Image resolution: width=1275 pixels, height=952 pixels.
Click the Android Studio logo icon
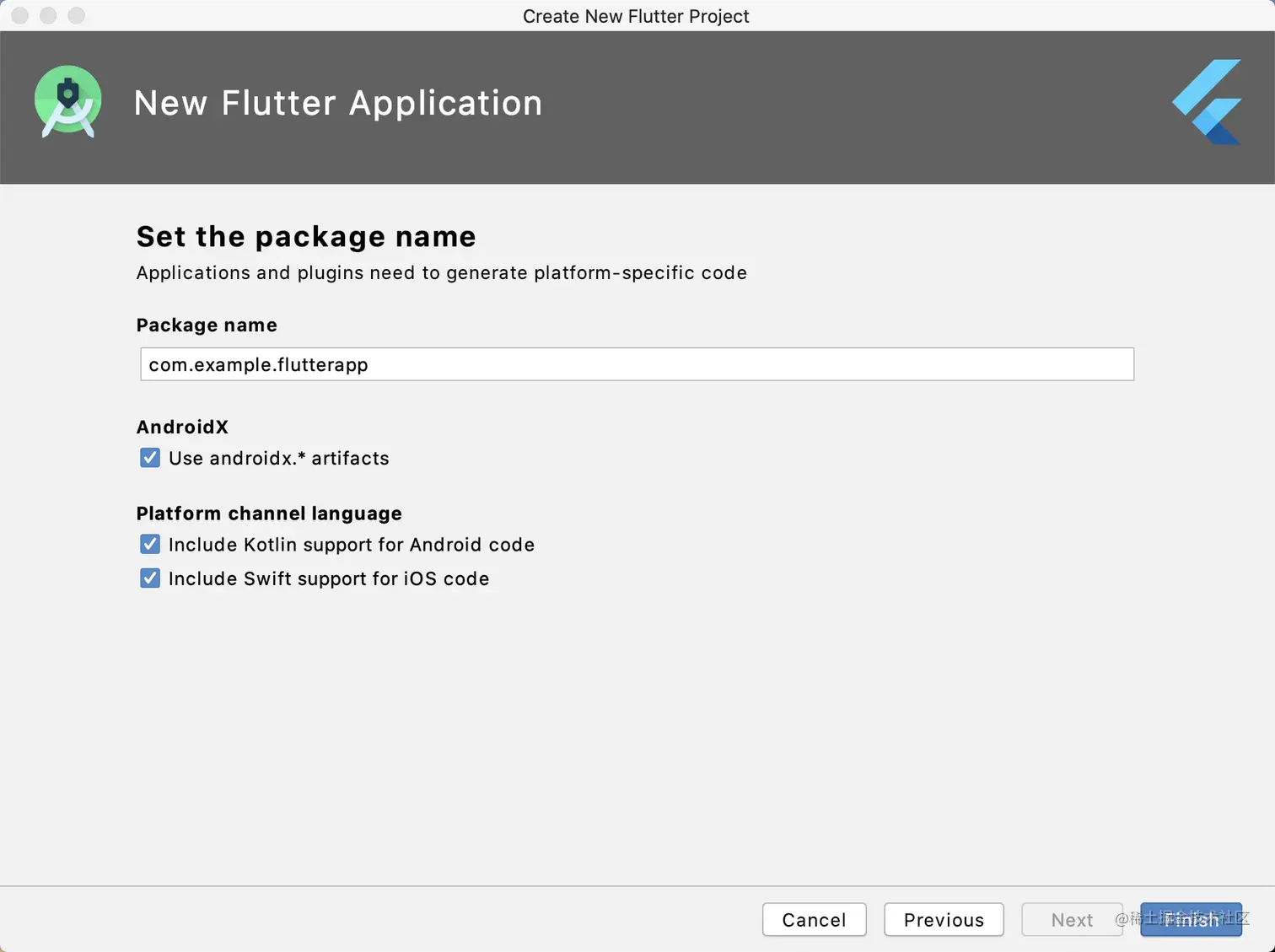pyautogui.click(x=68, y=102)
